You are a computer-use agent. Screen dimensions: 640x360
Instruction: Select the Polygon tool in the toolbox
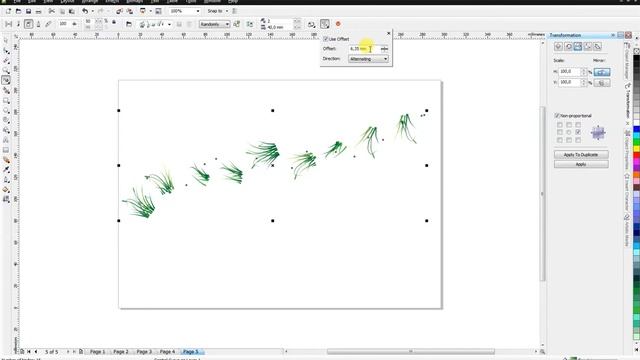(x=6, y=120)
